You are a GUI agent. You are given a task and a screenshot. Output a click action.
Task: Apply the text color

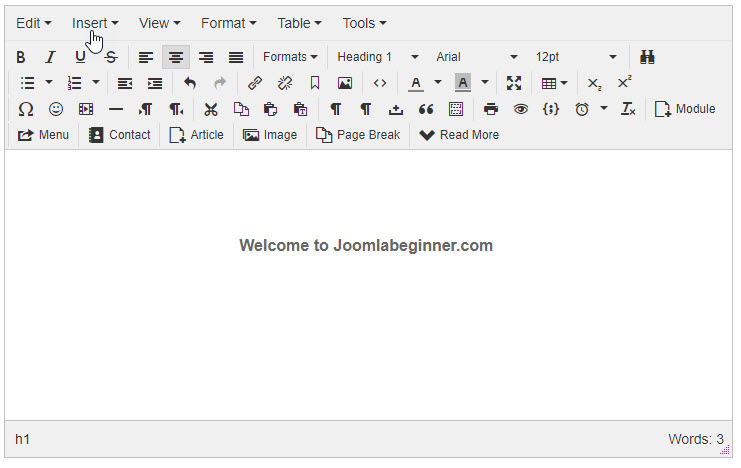415,83
